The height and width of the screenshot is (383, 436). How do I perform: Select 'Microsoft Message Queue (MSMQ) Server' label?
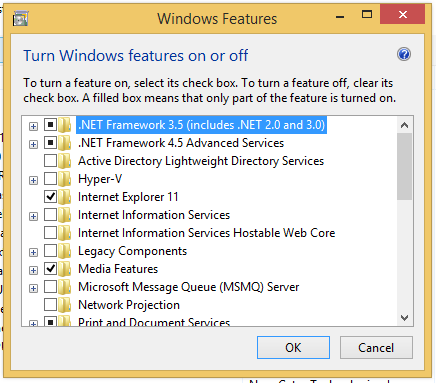(189, 287)
